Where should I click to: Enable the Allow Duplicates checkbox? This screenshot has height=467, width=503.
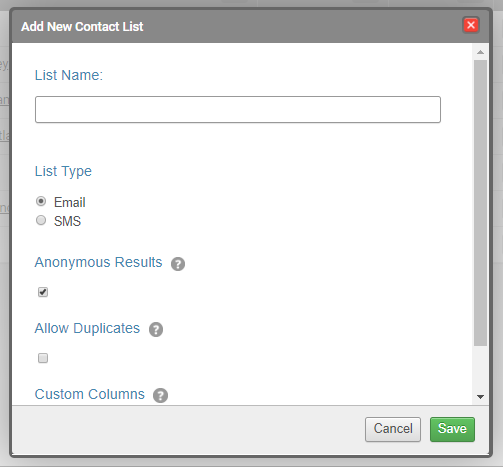coord(43,358)
